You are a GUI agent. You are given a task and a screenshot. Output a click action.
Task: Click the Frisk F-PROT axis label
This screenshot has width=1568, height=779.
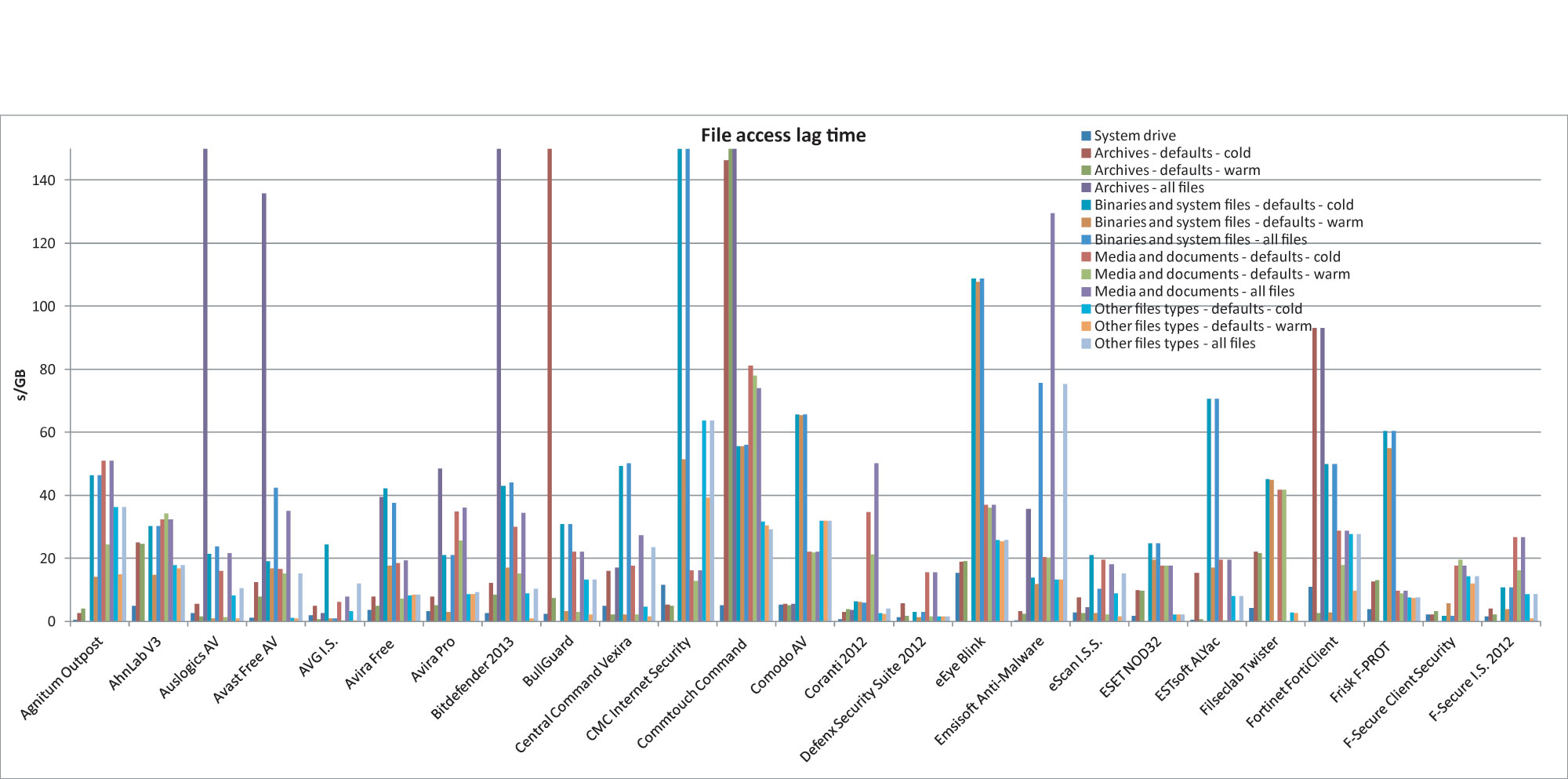point(1359,672)
